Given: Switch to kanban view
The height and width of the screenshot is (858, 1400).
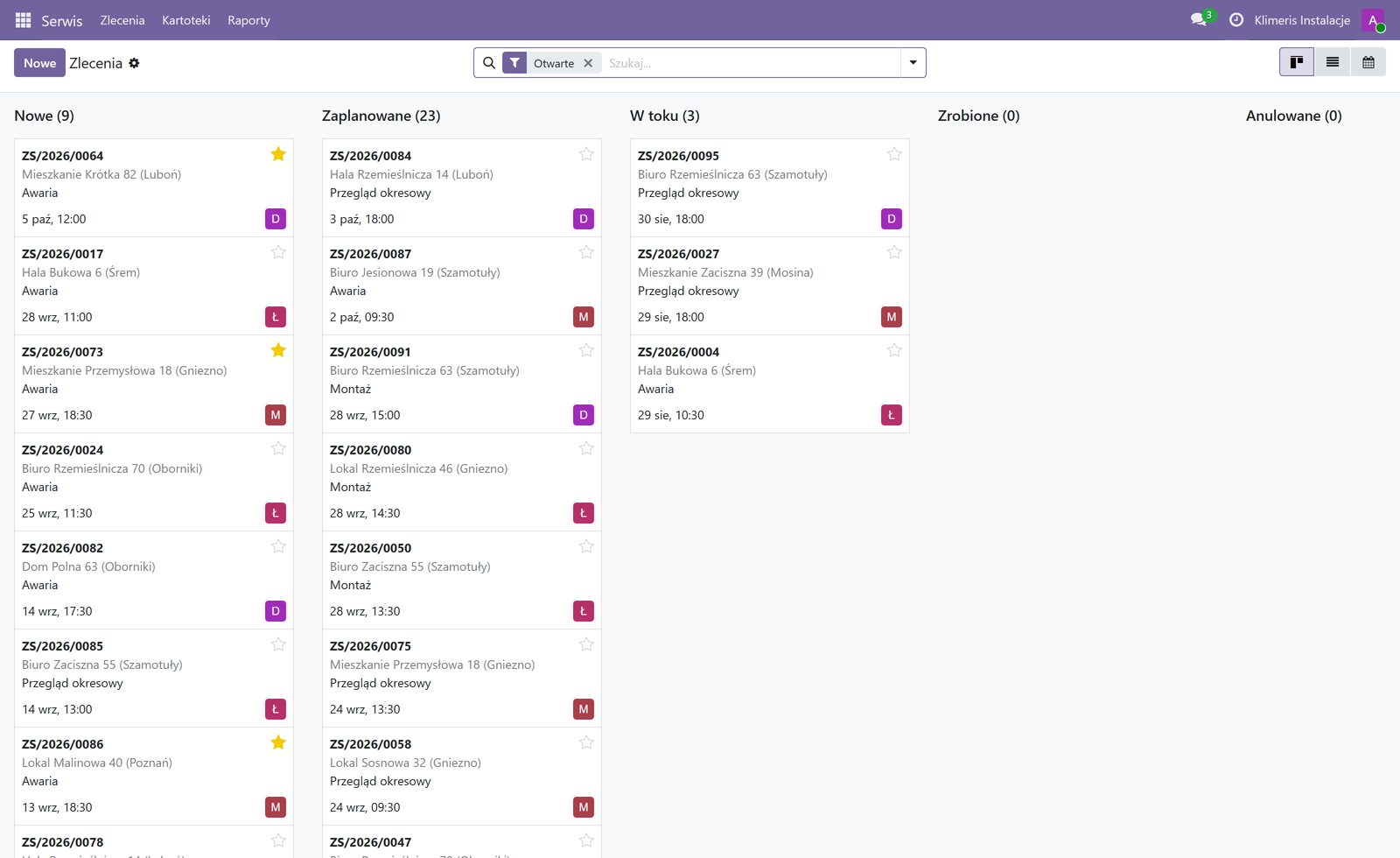Looking at the screenshot, I should [1297, 62].
